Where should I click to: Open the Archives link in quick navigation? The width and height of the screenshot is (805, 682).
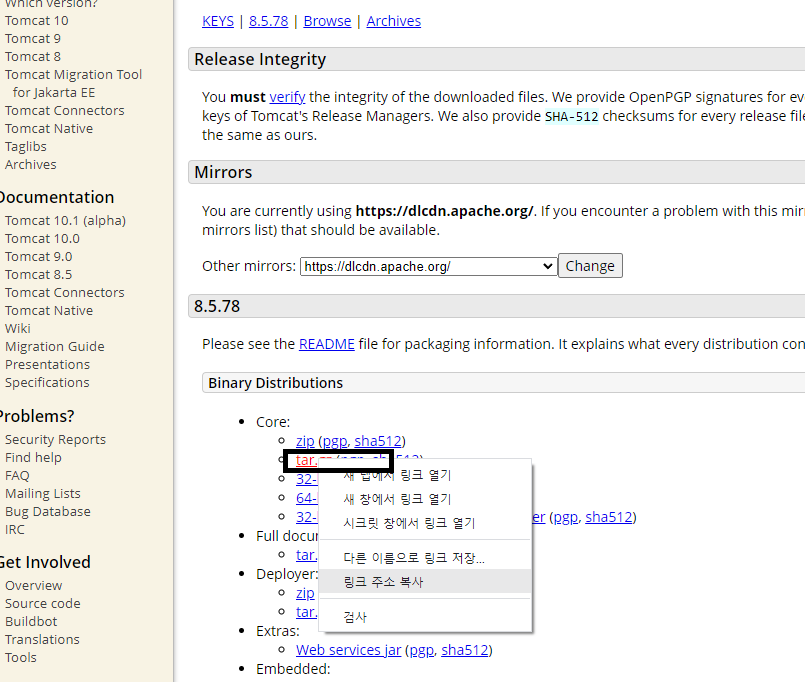coord(393,21)
